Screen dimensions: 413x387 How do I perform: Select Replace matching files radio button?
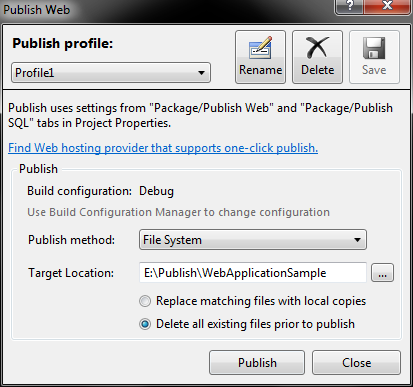pyautogui.click(x=145, y=301)
